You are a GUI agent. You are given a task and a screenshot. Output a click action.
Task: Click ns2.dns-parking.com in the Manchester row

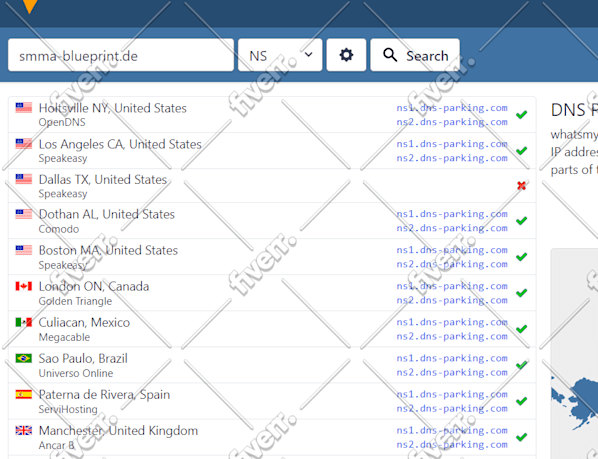point(452,445)
